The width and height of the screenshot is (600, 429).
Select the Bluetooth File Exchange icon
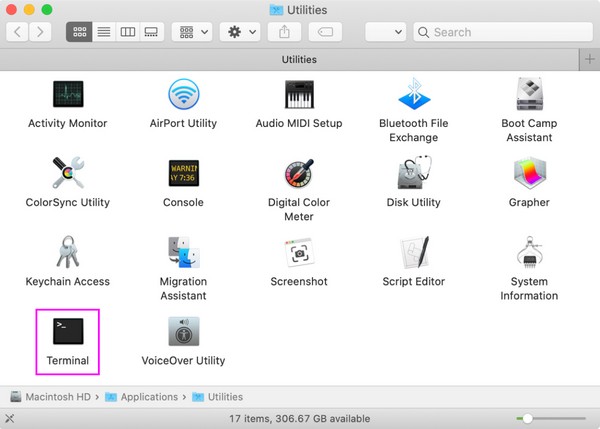(x=414, y=94)
